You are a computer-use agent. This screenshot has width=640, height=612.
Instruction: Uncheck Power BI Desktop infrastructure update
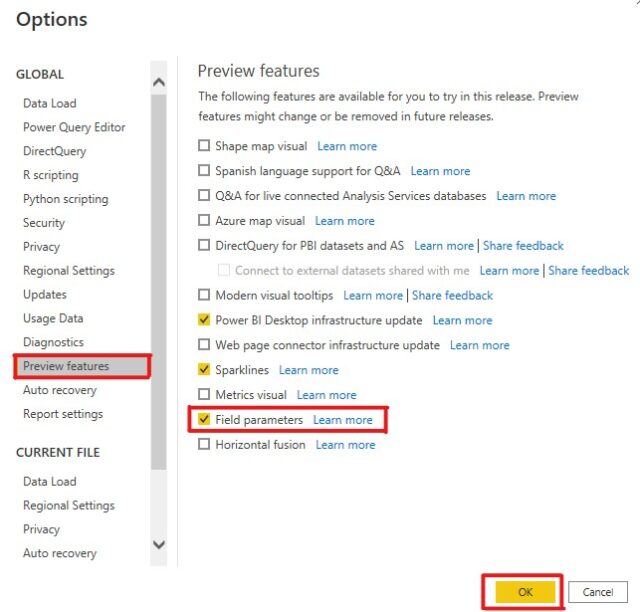click(204, 319)
